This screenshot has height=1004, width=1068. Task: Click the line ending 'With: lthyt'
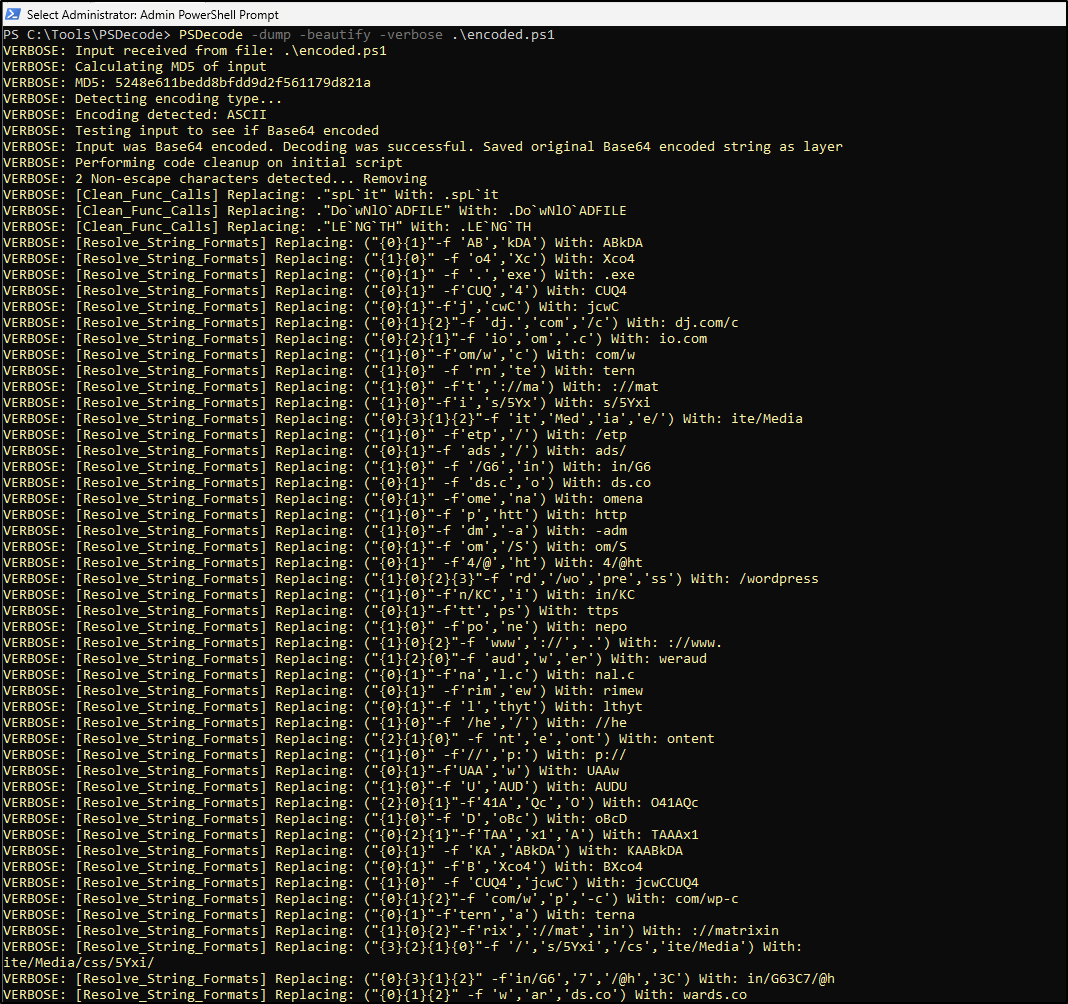(323, 707)
